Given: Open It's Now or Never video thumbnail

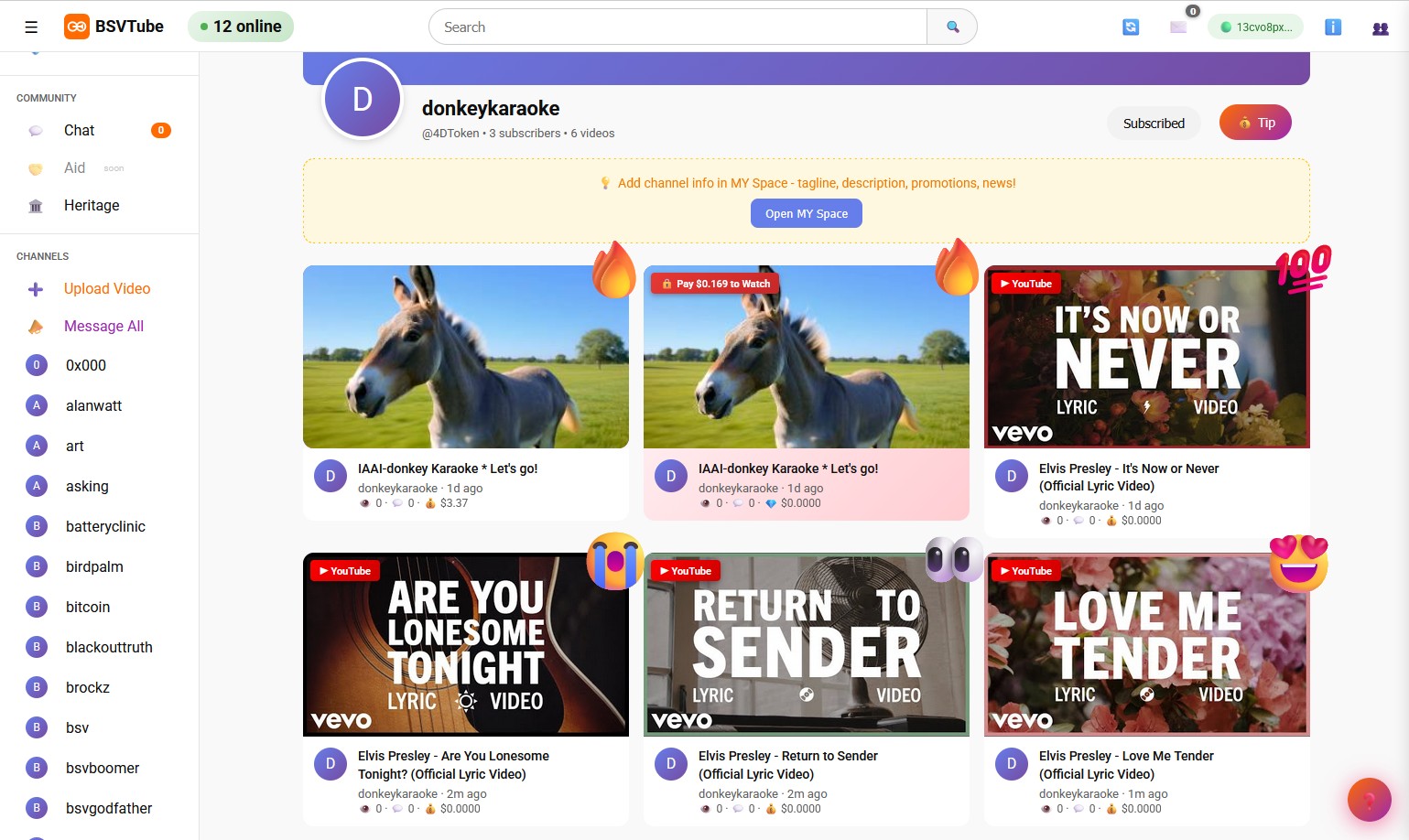Looking at the screenshot, I should [x=1147, y=357].
